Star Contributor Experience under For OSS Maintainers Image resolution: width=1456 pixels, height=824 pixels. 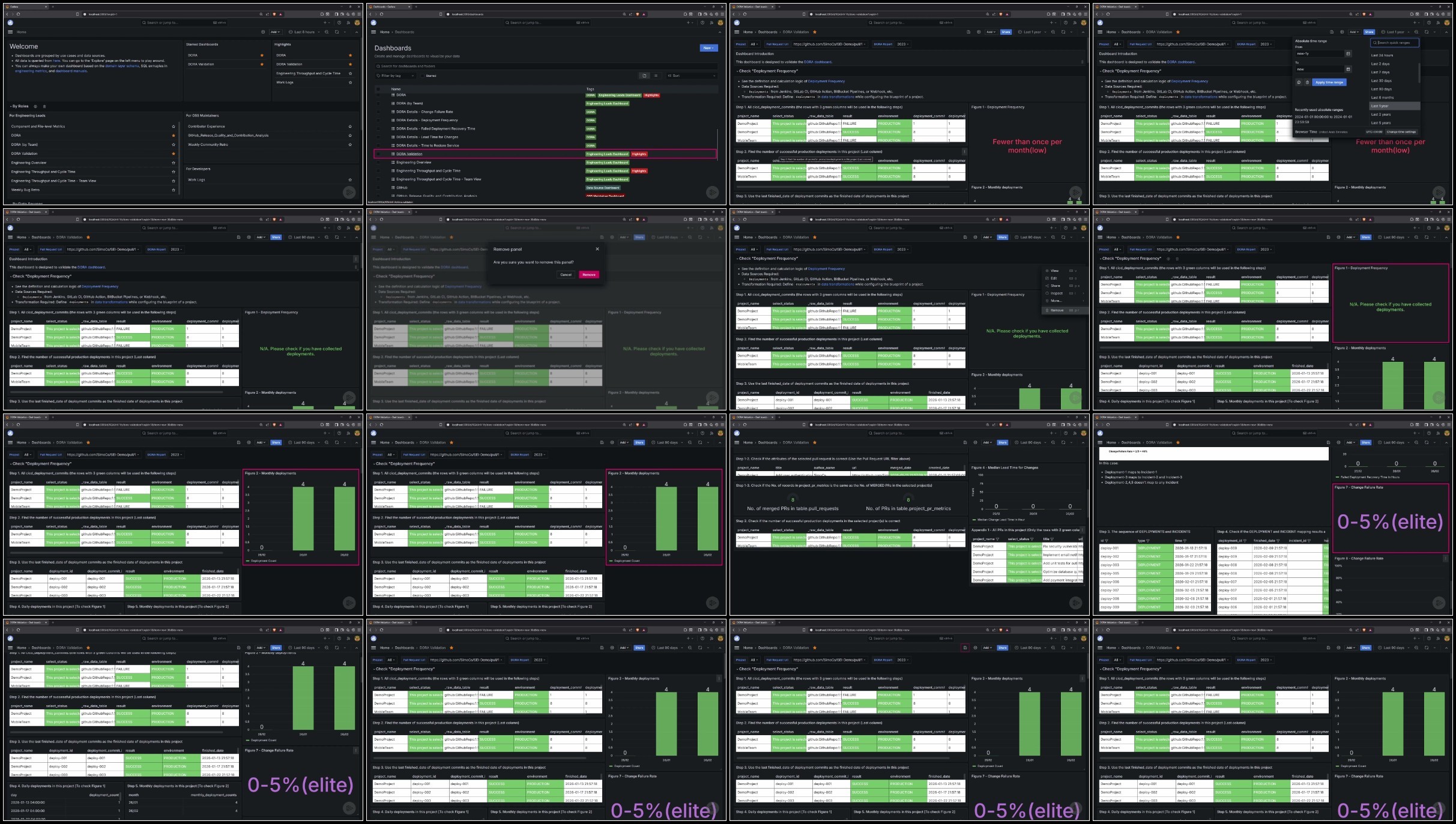coord(351,127)
